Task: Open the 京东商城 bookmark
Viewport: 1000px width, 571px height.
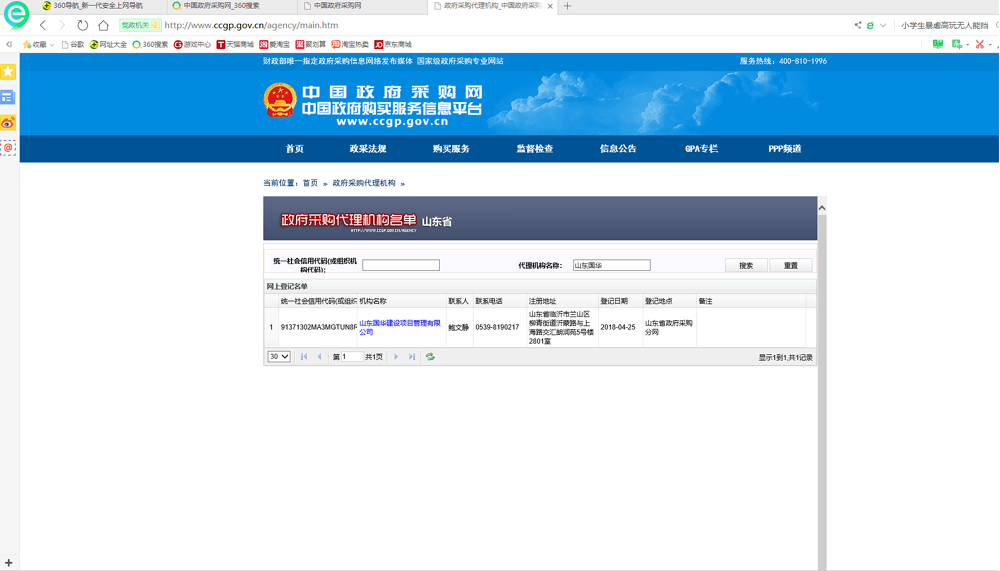Action: click(x=393, y=44)
